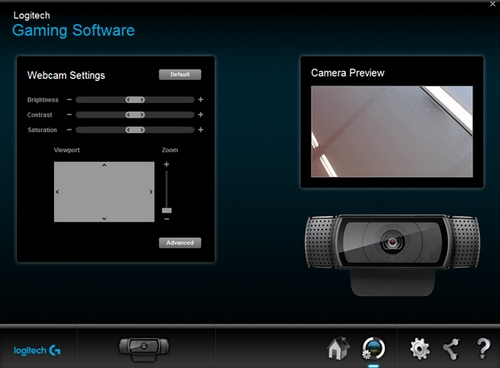Increase contrast with the plus icon

tap(201, 114)
